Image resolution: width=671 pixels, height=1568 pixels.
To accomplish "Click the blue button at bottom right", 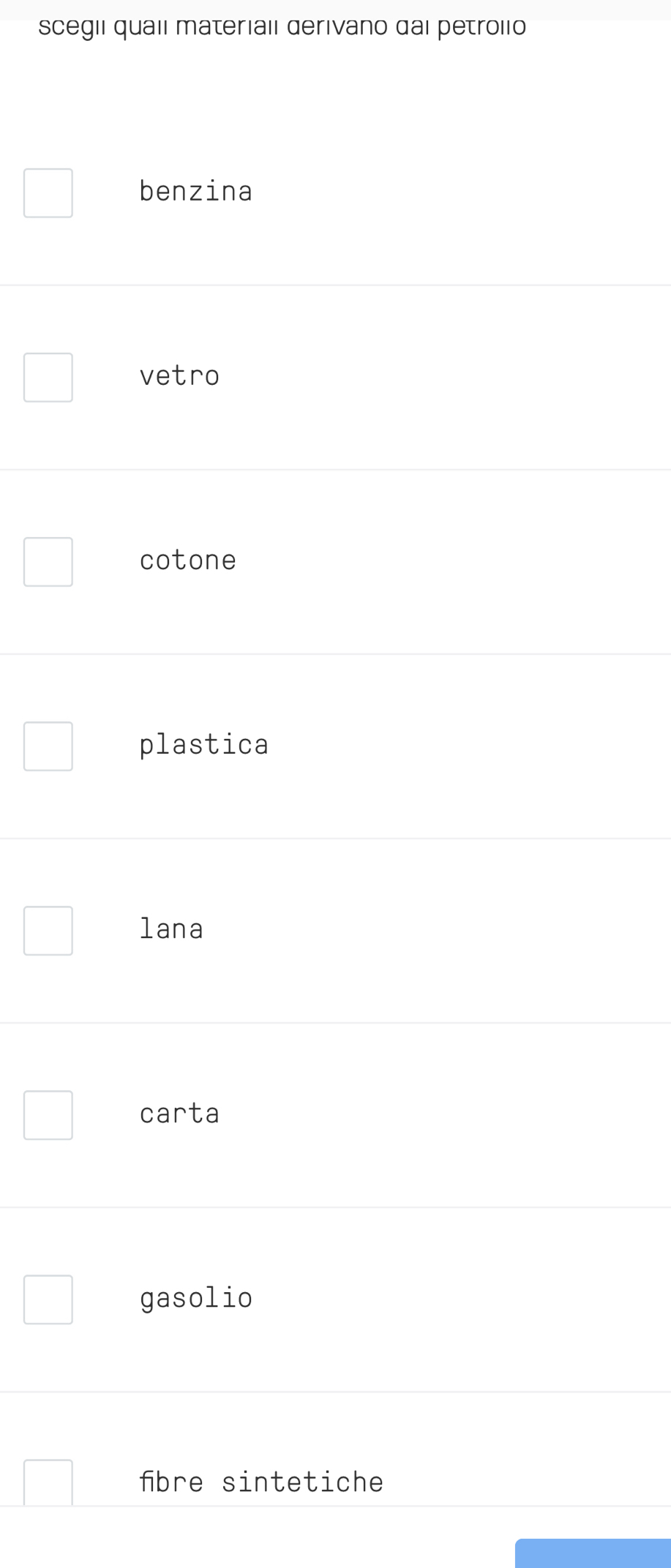I will (593, 1553).
